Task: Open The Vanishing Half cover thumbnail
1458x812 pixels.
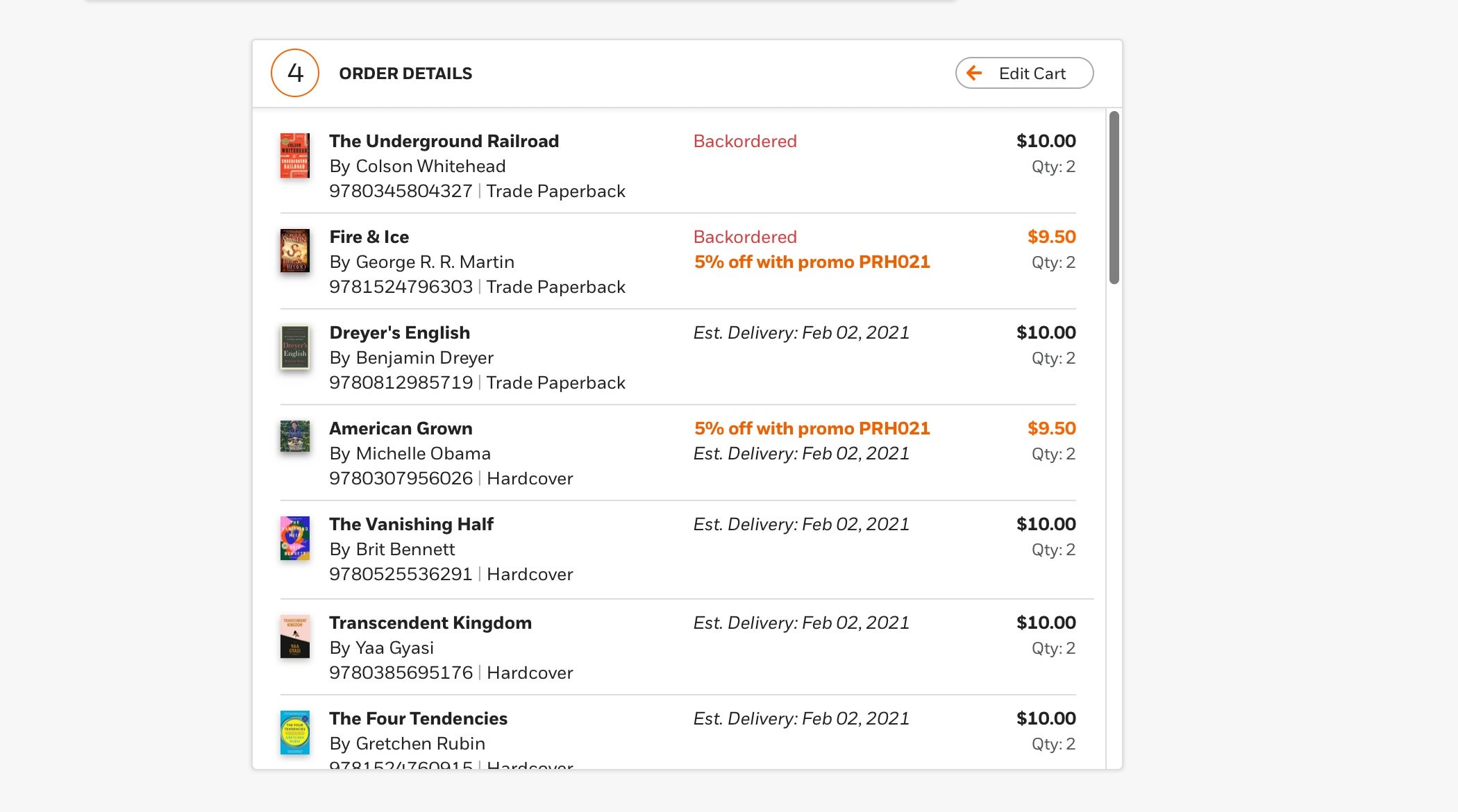Action: tap(295, 538)
